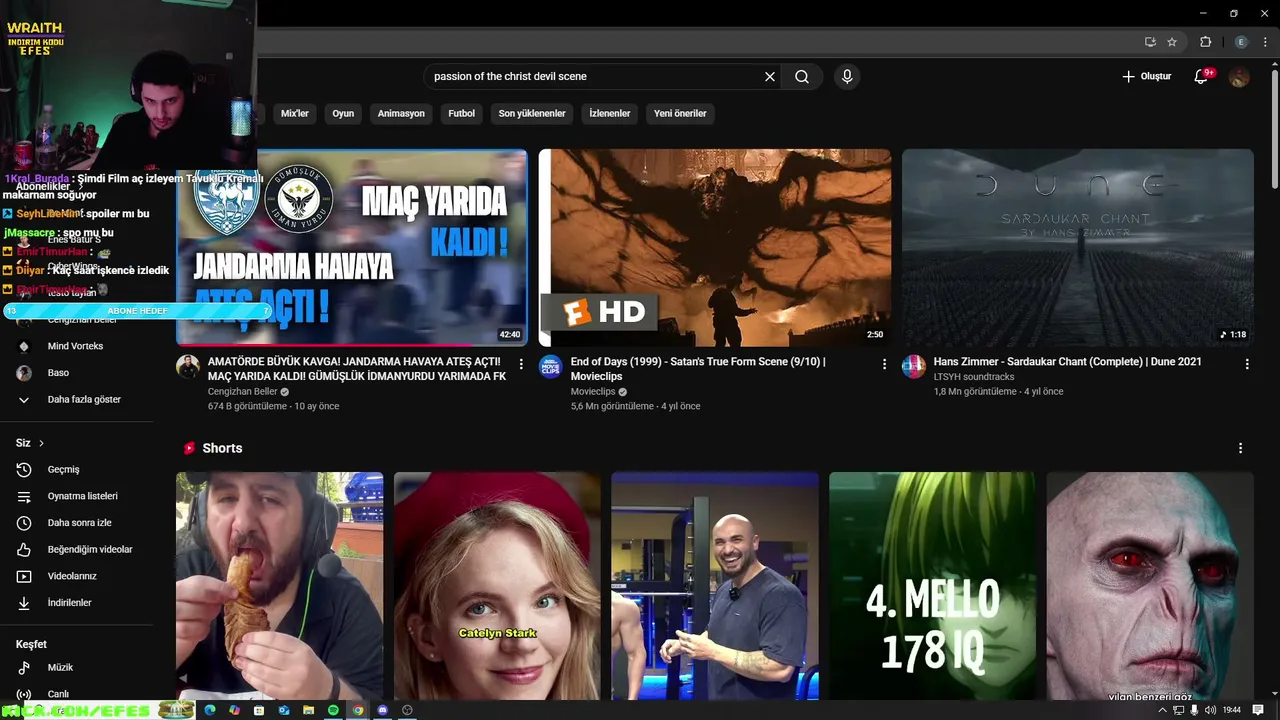Select the Yeni öneriler filter chip
1280x720 pixels.
tap(680, 113)
